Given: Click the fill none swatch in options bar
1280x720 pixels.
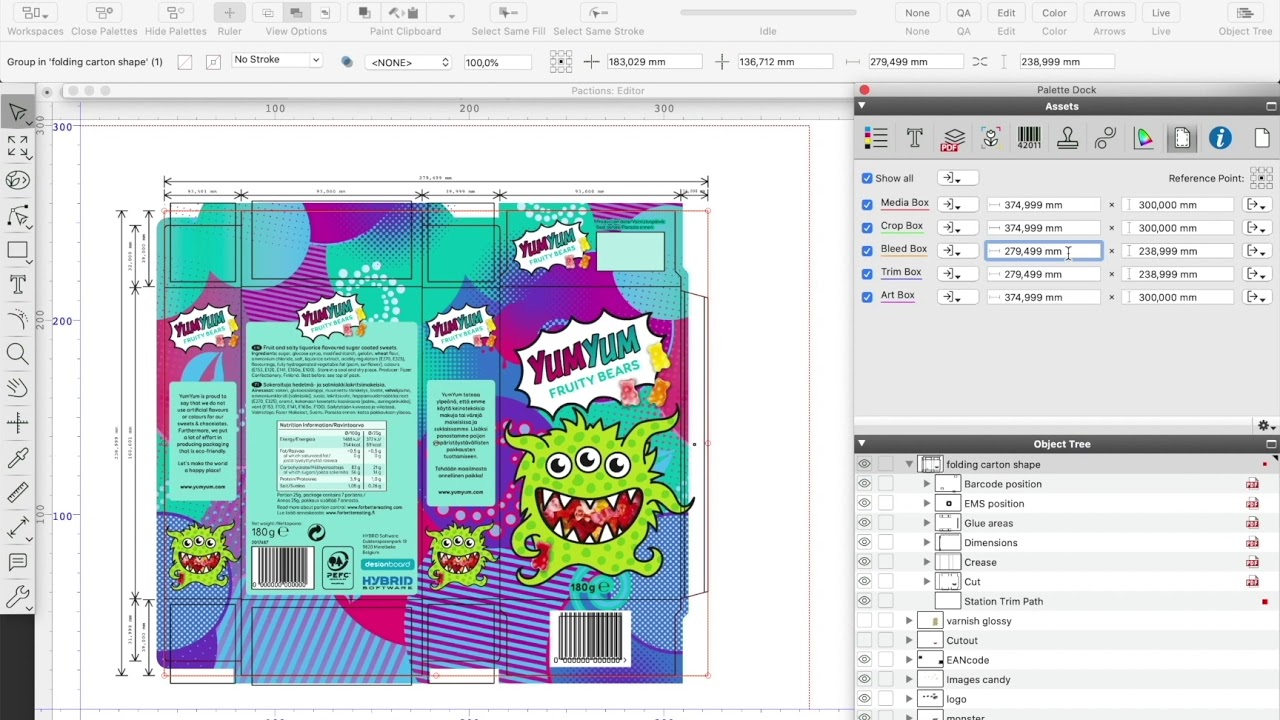Looking at the screenshot, I should pos(185,62).
